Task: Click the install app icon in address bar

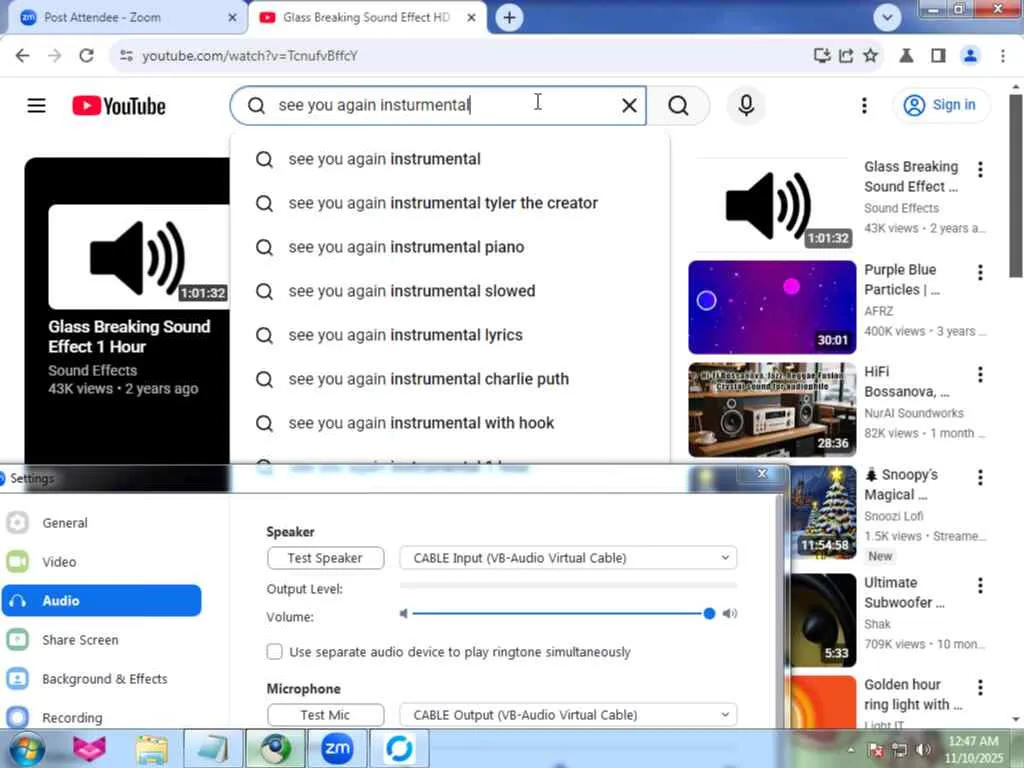Action: click(x=822, y=56)
